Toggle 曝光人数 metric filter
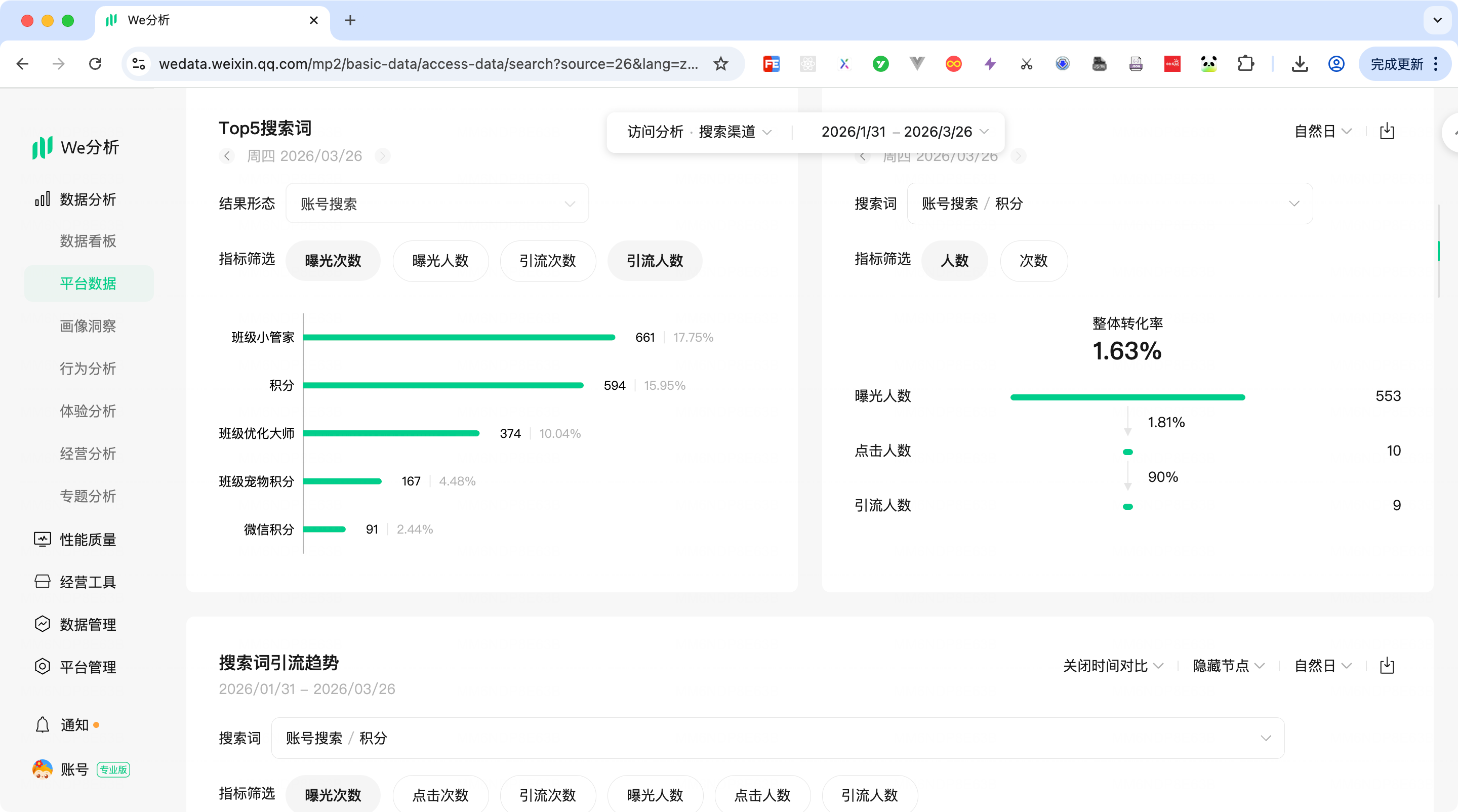Viewport: 1458px width, 812px height. pos(440,261)
